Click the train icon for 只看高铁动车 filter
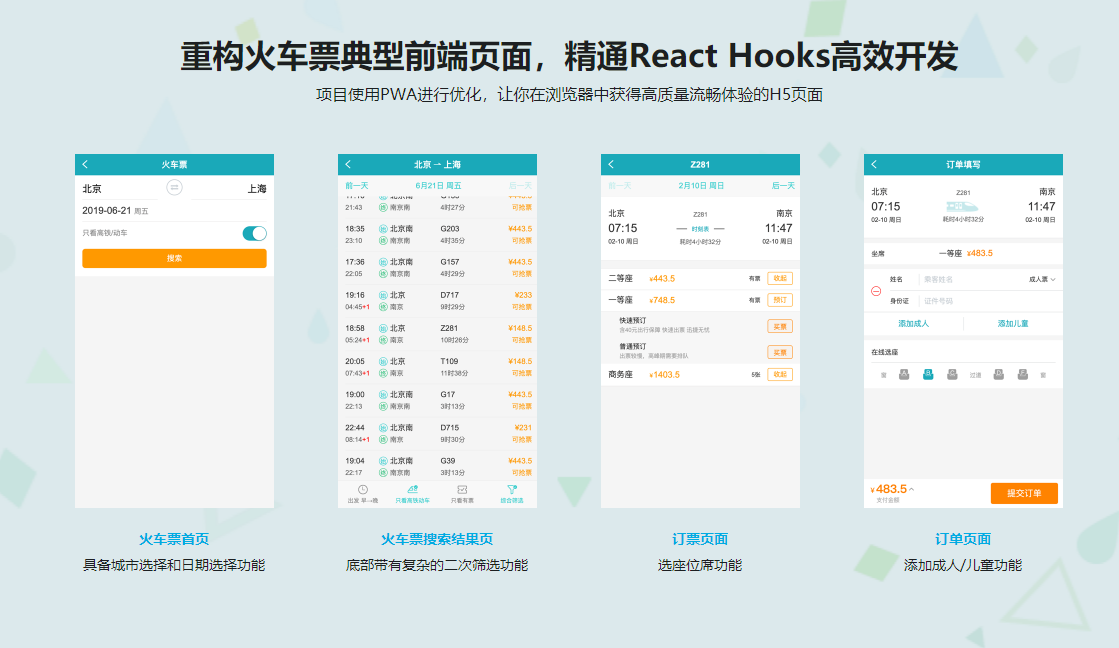1119x648 pixels. [x=413, y=490]
